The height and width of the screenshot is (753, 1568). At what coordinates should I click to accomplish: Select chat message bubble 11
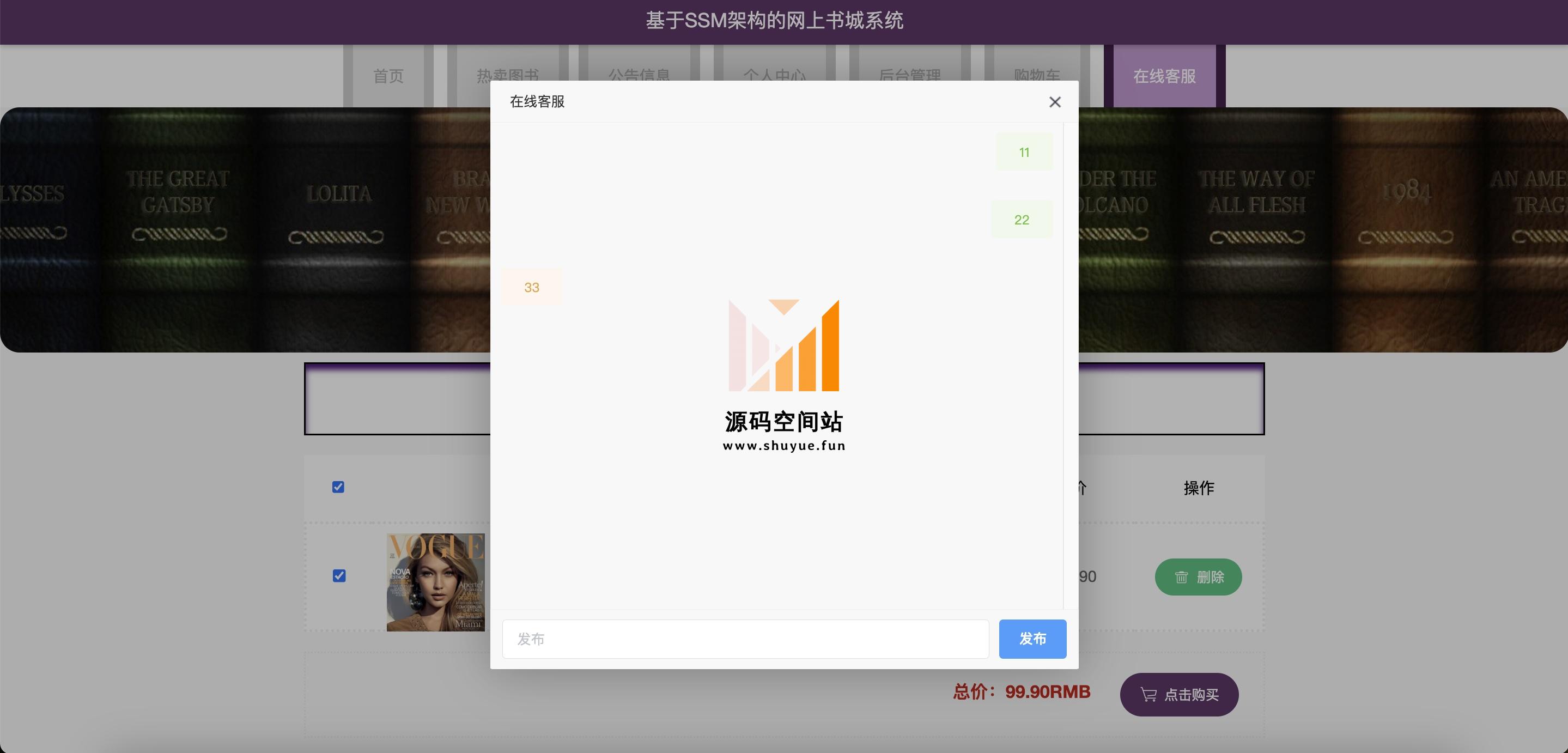coord(1024,152)
